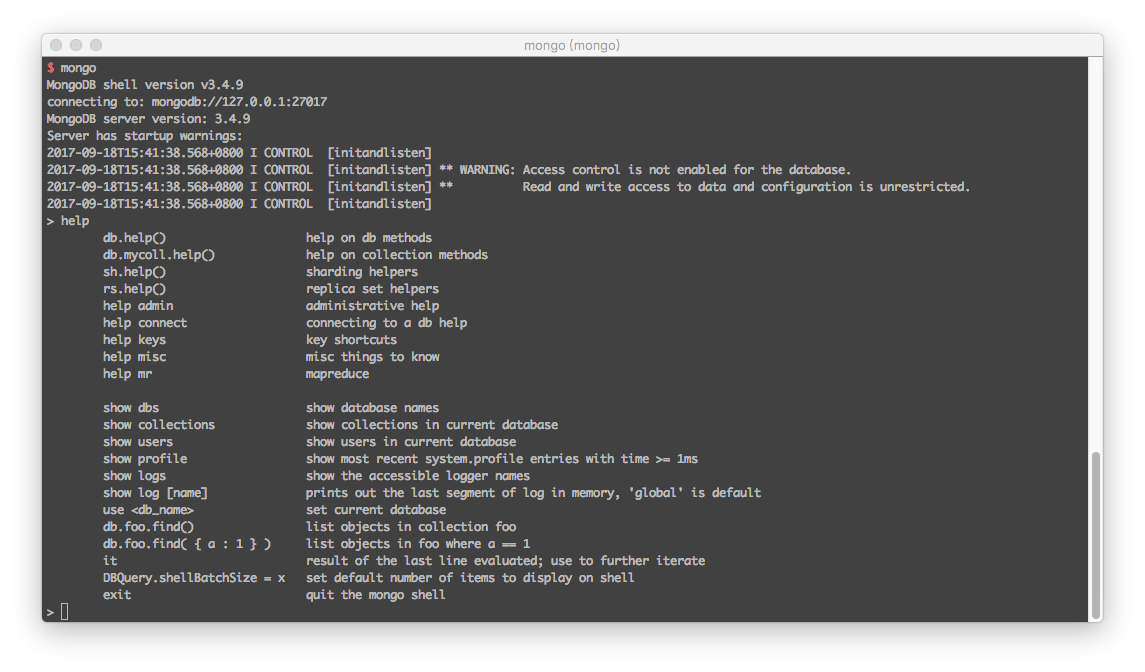
Task: Click 'misc things to know' description
Action: click(372, 356)
